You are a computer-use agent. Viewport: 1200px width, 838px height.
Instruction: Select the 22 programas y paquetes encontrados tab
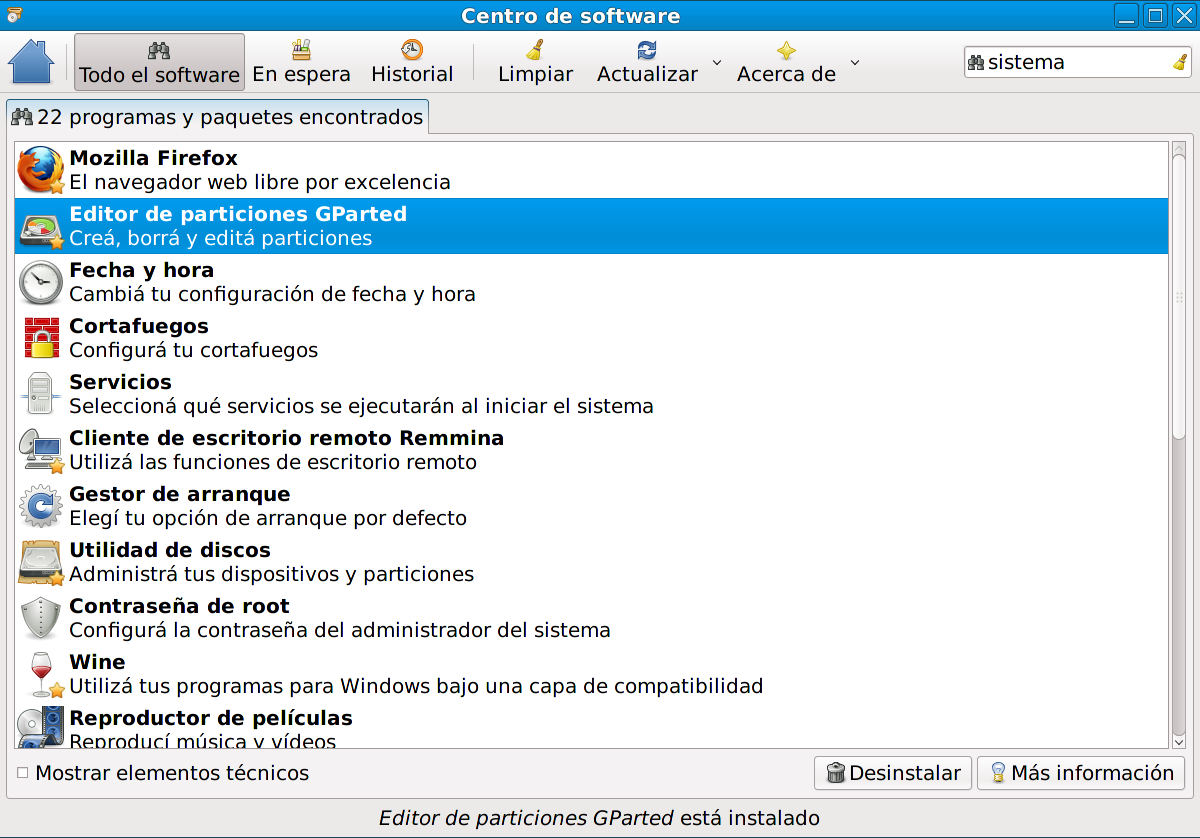[x=217, y=117]
